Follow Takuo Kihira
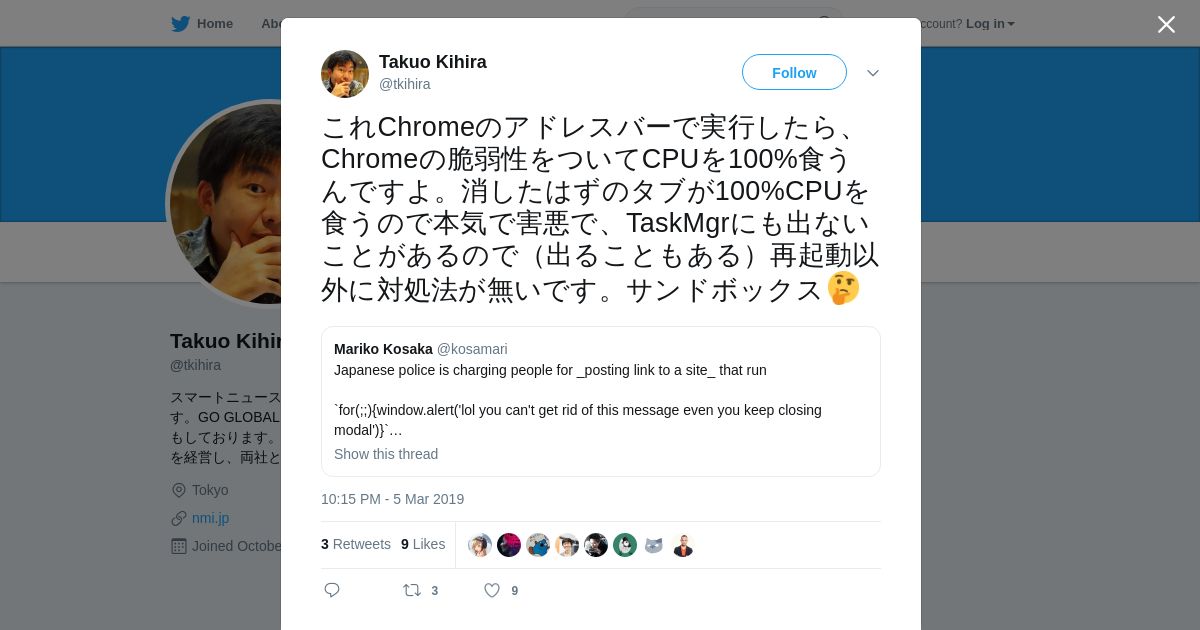This screenshot has width=1200, height=630. click(x=794, y=73)
